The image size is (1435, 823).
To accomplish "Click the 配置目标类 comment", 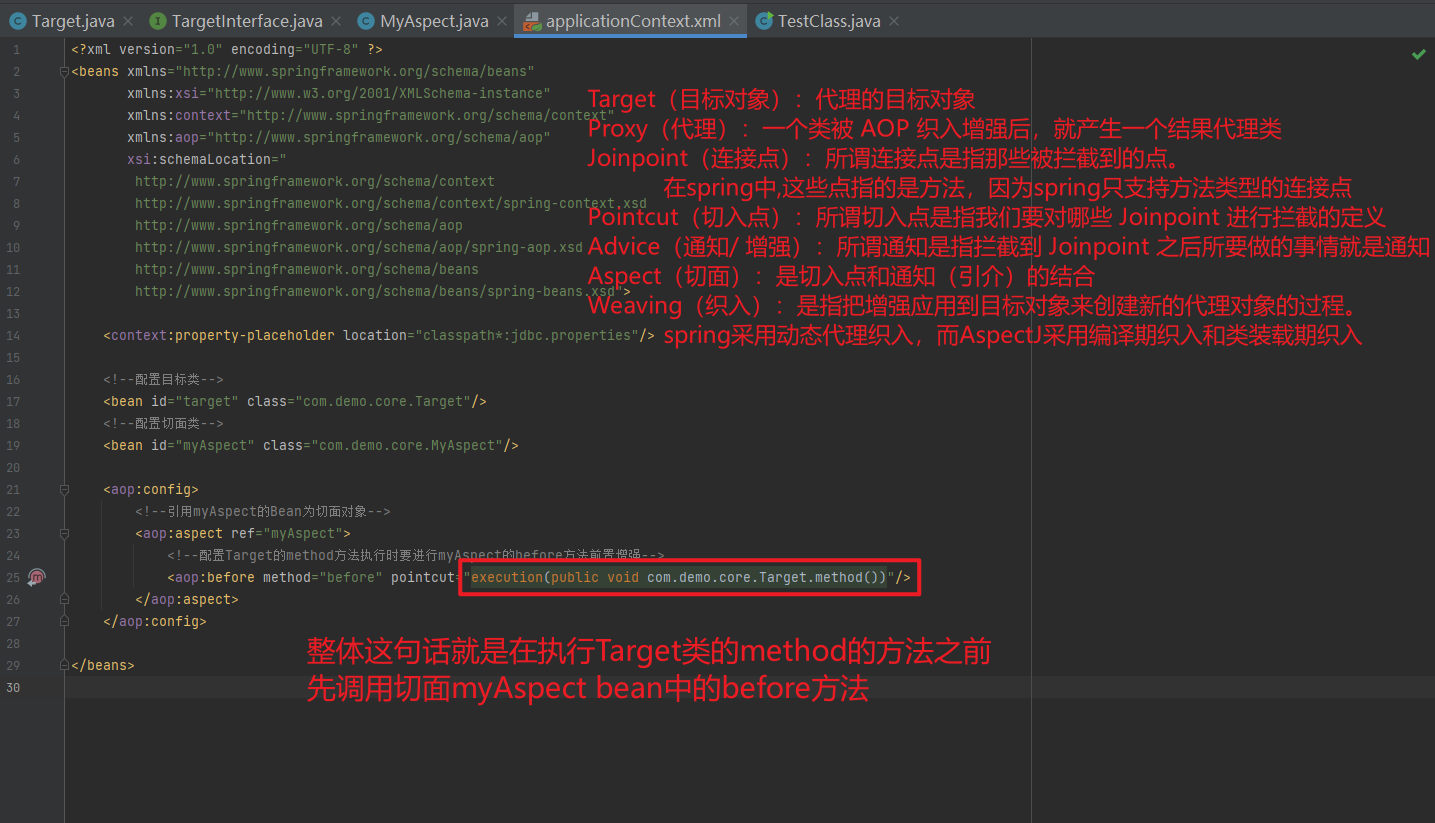I will [163, 379].
